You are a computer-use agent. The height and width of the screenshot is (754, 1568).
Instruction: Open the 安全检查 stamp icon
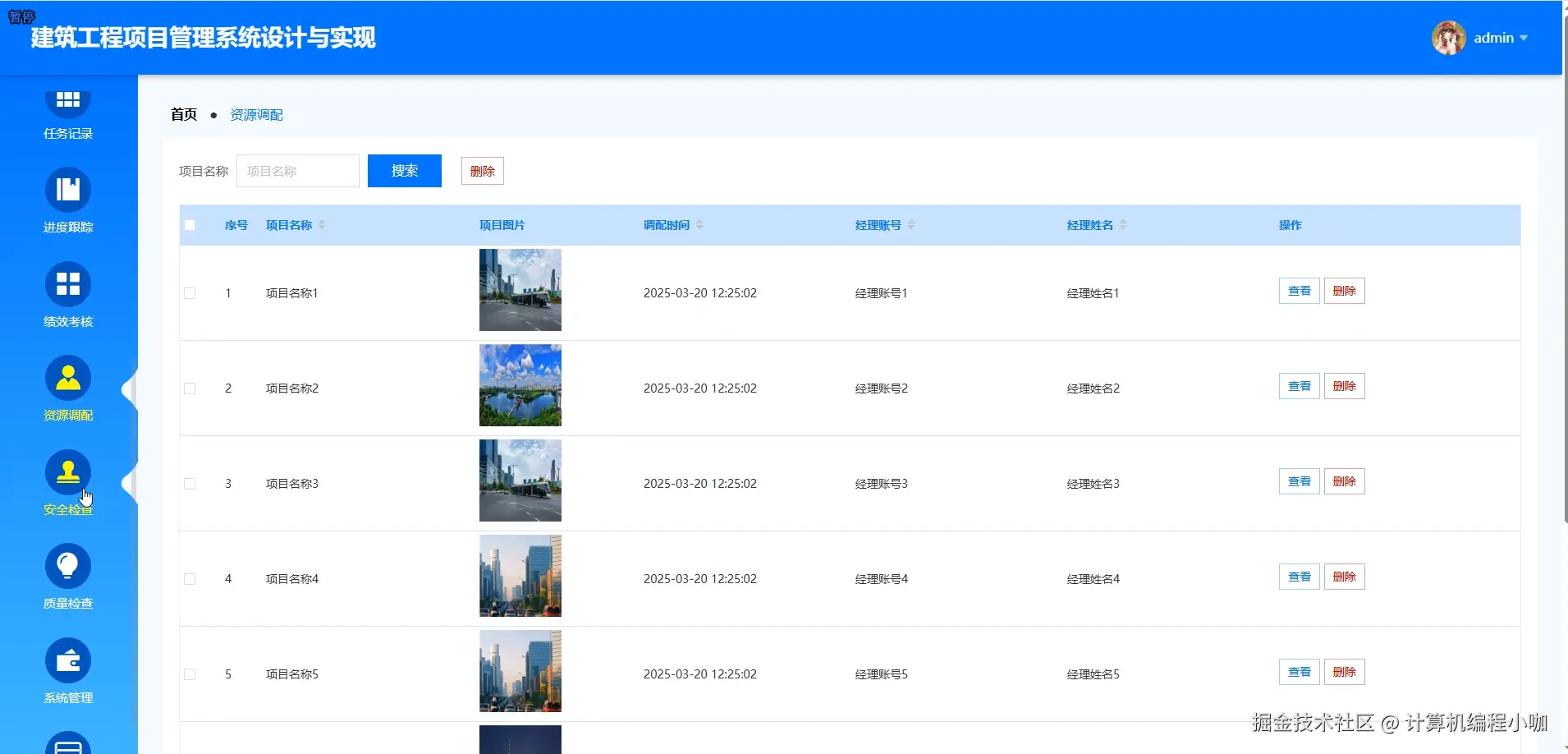point(68,472)
